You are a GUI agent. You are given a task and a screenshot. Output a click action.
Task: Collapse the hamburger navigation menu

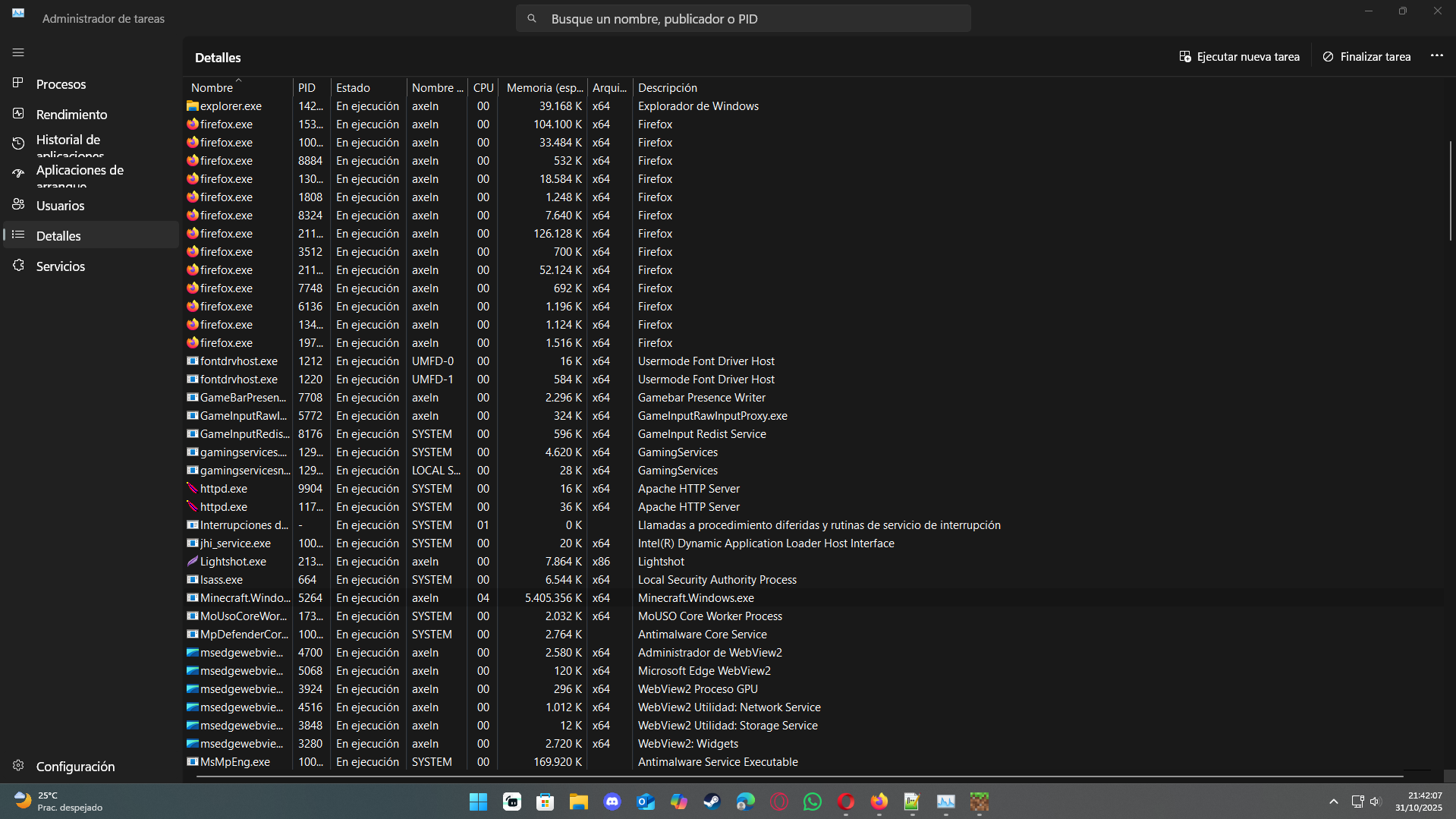coord(18,53)
